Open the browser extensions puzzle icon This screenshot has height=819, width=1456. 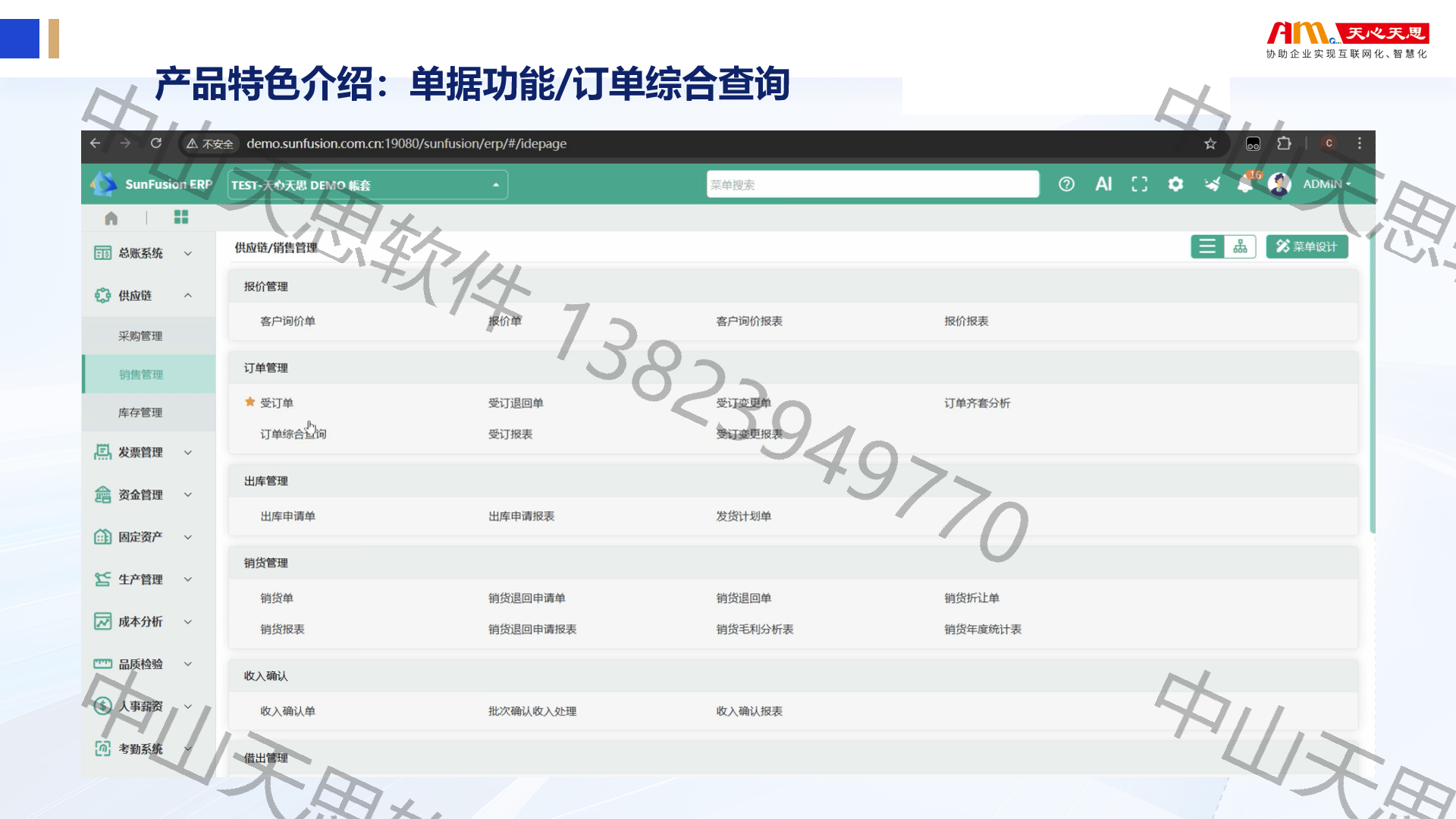pyautogui.click(x=1284, y=143)
